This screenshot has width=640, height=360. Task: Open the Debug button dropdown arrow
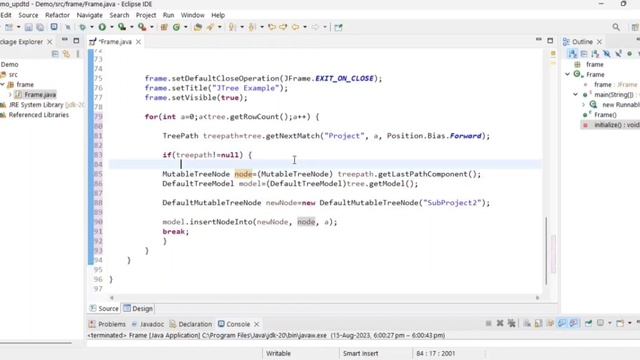coord(92,27)
